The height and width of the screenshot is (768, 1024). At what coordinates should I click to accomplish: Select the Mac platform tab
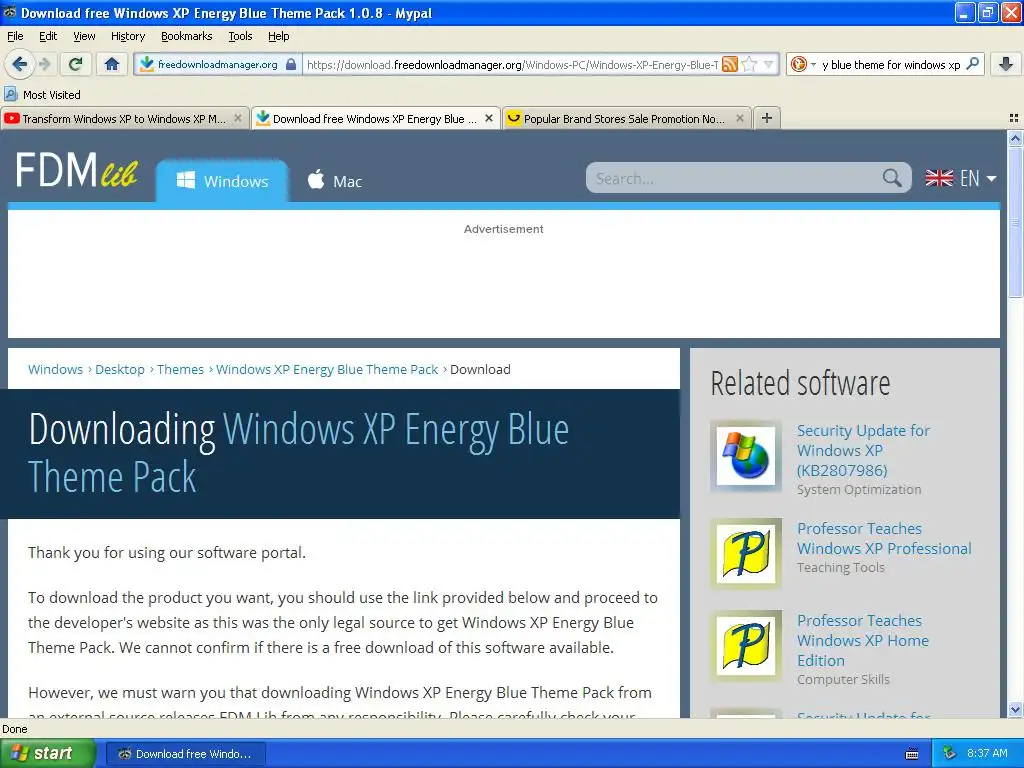pyautogui.click(x=334, y=181)
